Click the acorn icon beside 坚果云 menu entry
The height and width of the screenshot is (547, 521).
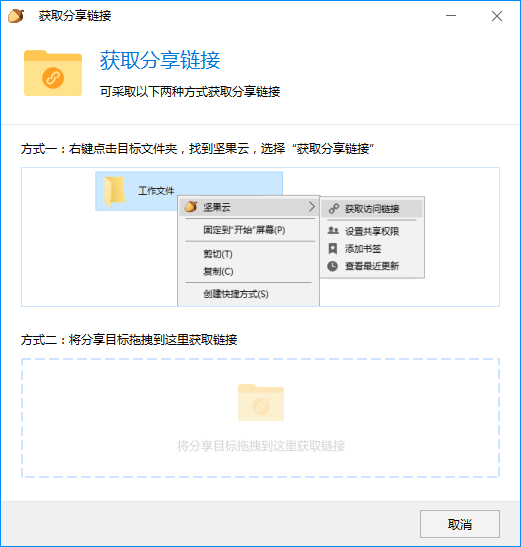191,207
